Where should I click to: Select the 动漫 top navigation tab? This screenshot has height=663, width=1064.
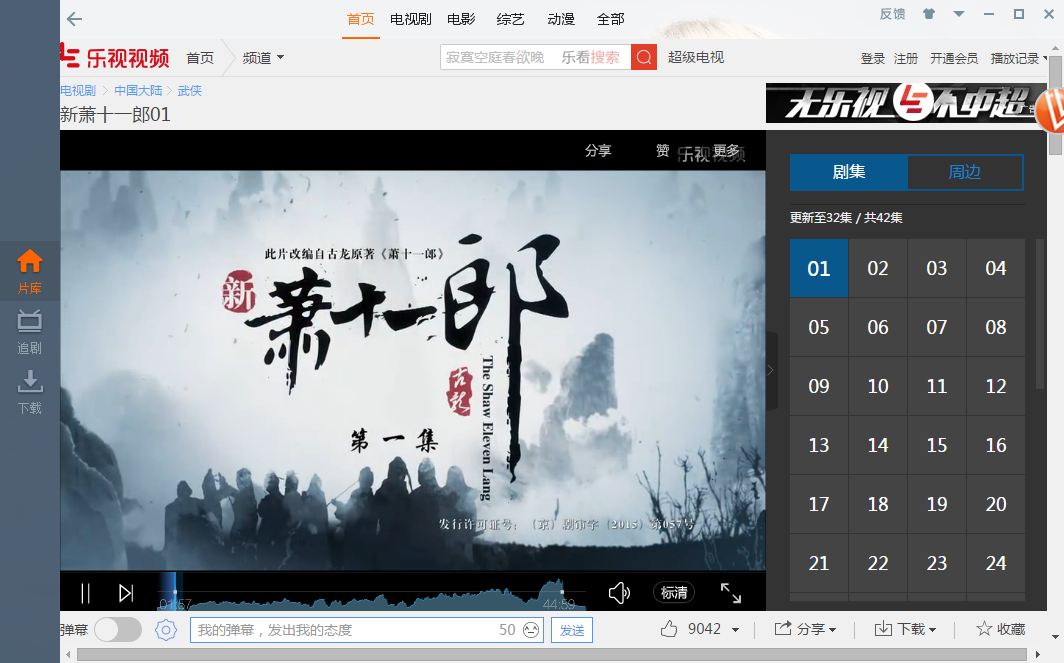point(561,19)
